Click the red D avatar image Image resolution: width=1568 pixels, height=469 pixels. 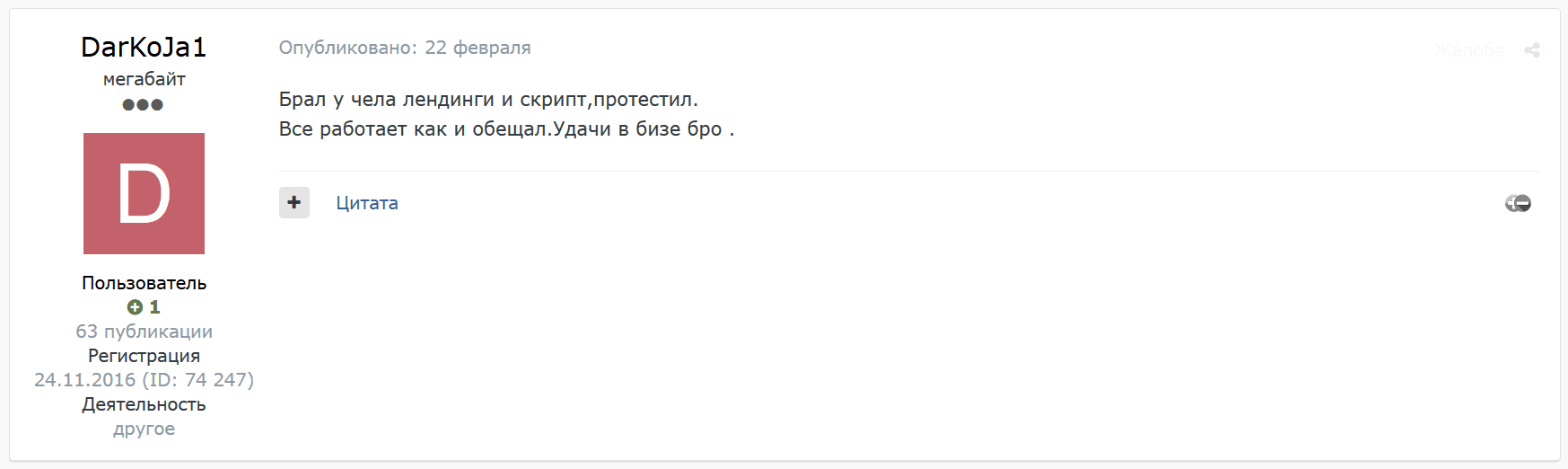(x=144, y=193)
